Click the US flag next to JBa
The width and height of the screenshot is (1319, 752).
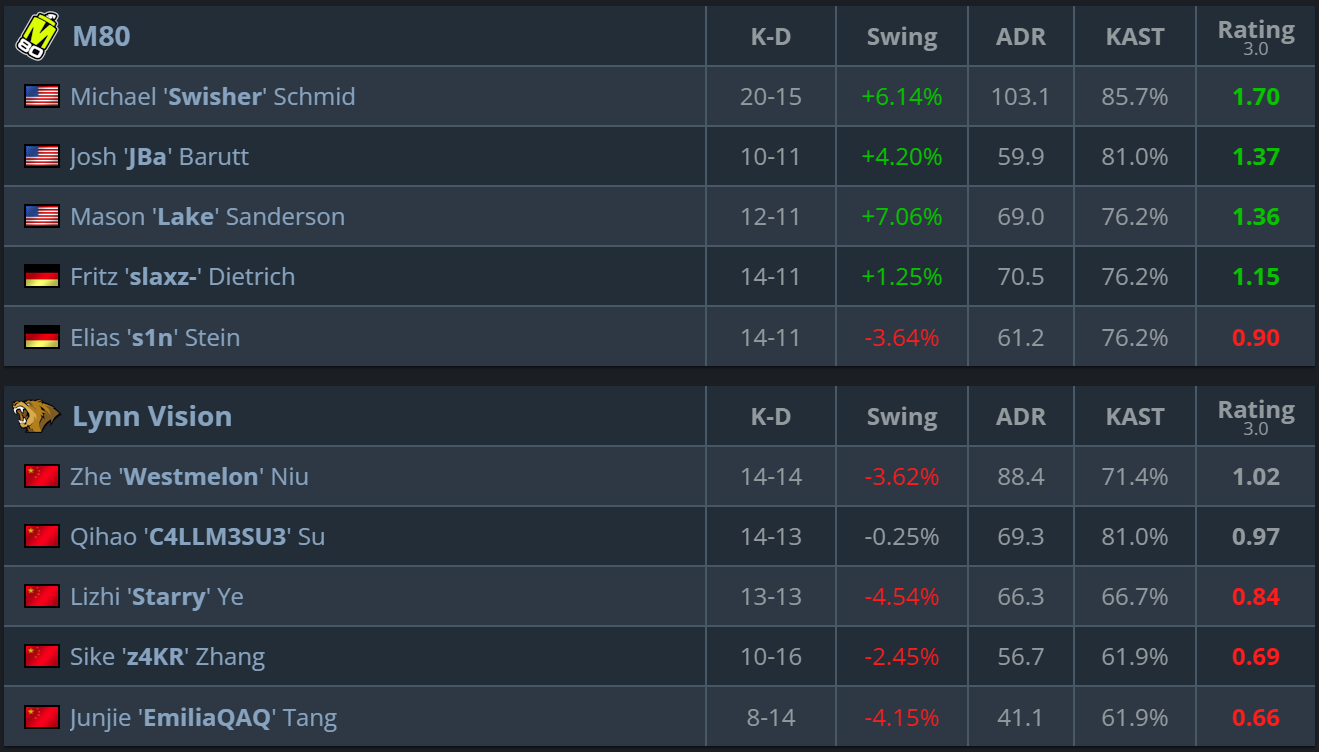tap(42, 156)
